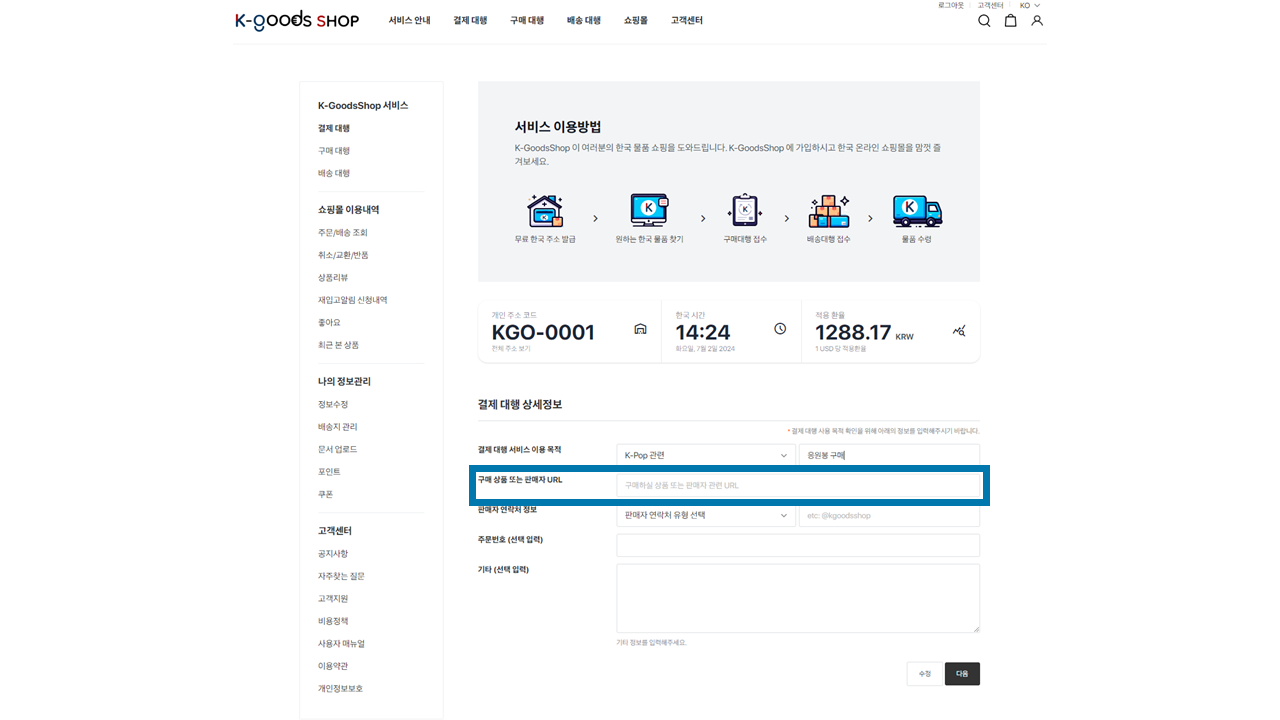Click the 기타 notes text area

click(x=798, y=598)
